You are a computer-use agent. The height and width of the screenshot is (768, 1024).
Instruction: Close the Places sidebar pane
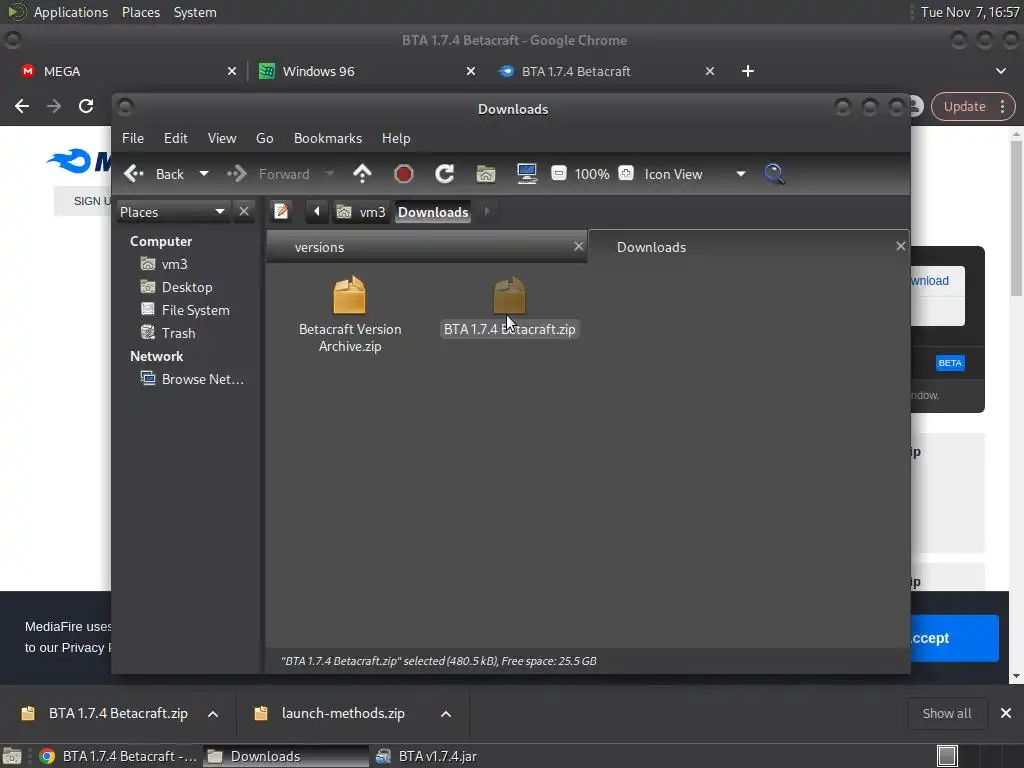(x=244, y=212)
